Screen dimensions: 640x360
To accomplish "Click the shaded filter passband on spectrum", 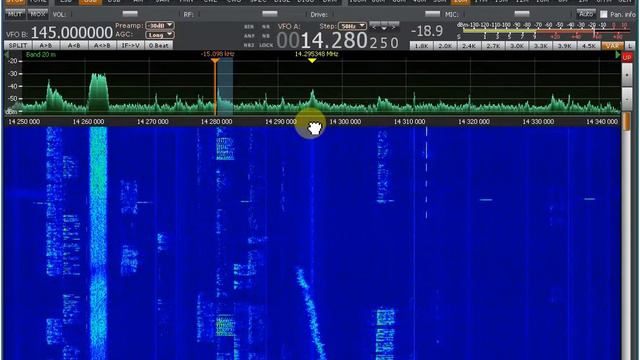I will click(224, 87).
